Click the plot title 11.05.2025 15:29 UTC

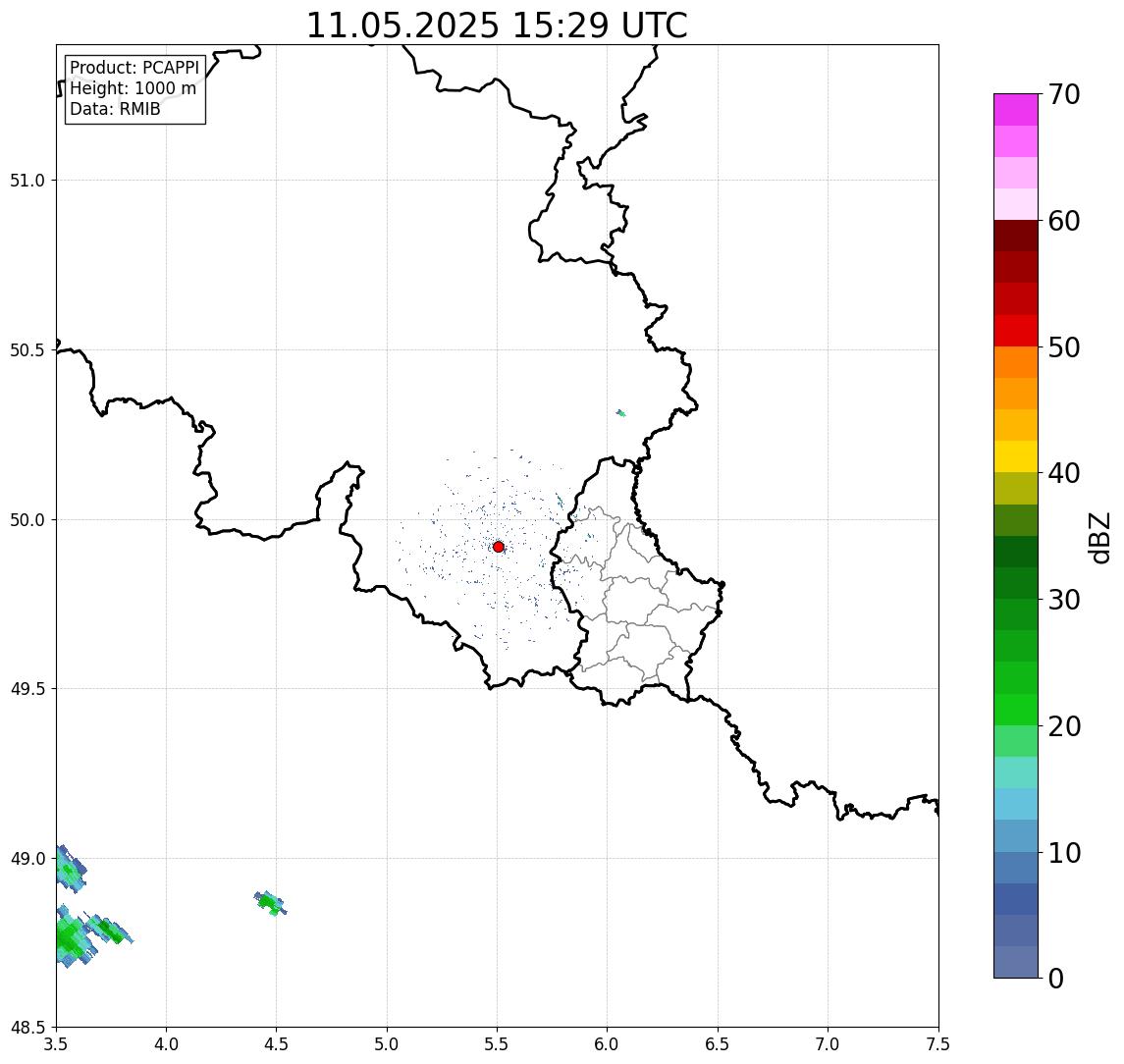point(497,26)
